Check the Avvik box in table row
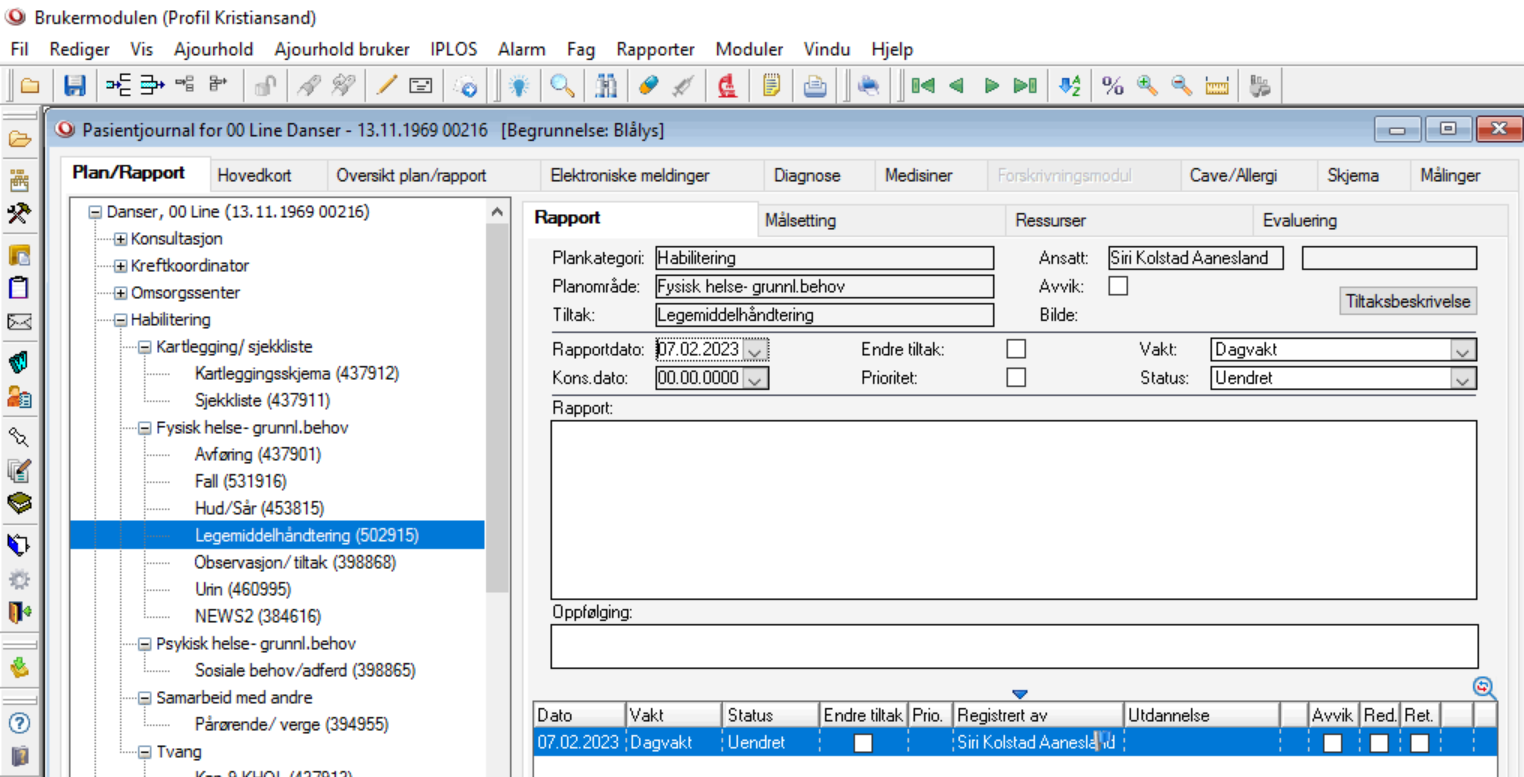The height and width of the screenshot is (777, 1524). coord(1332,743)
